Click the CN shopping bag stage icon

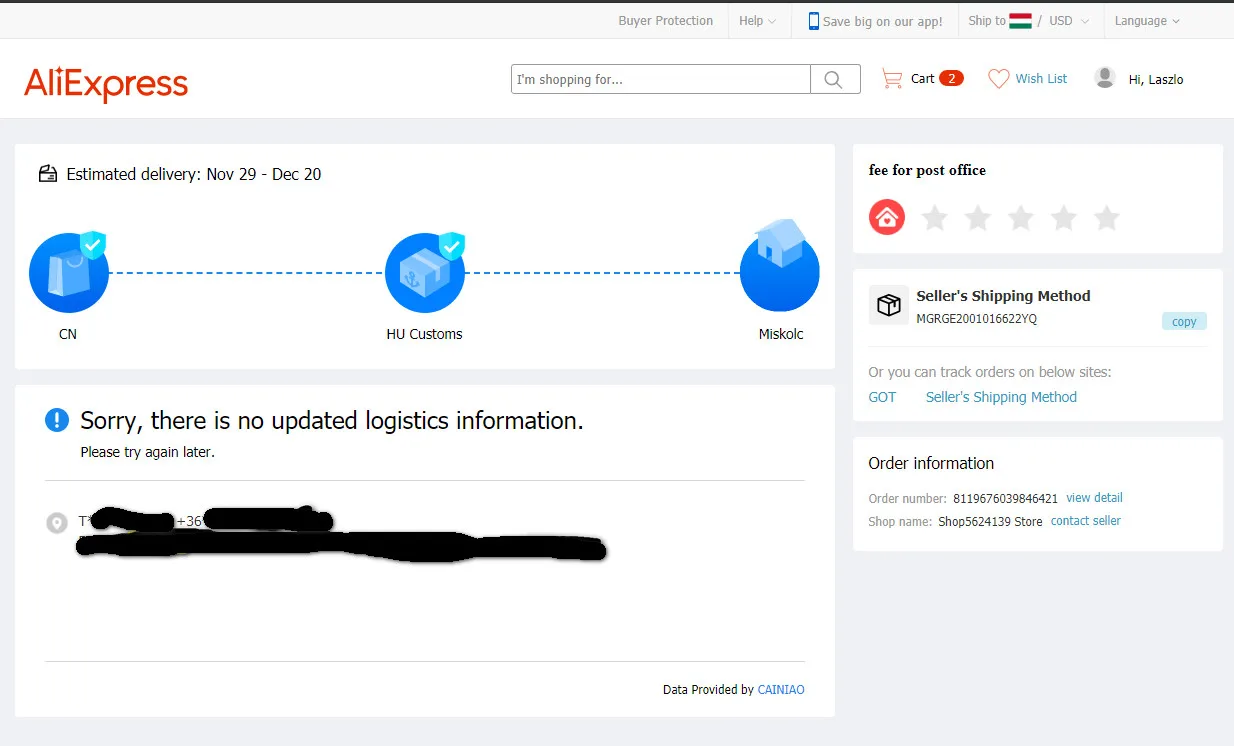[69, 272]
